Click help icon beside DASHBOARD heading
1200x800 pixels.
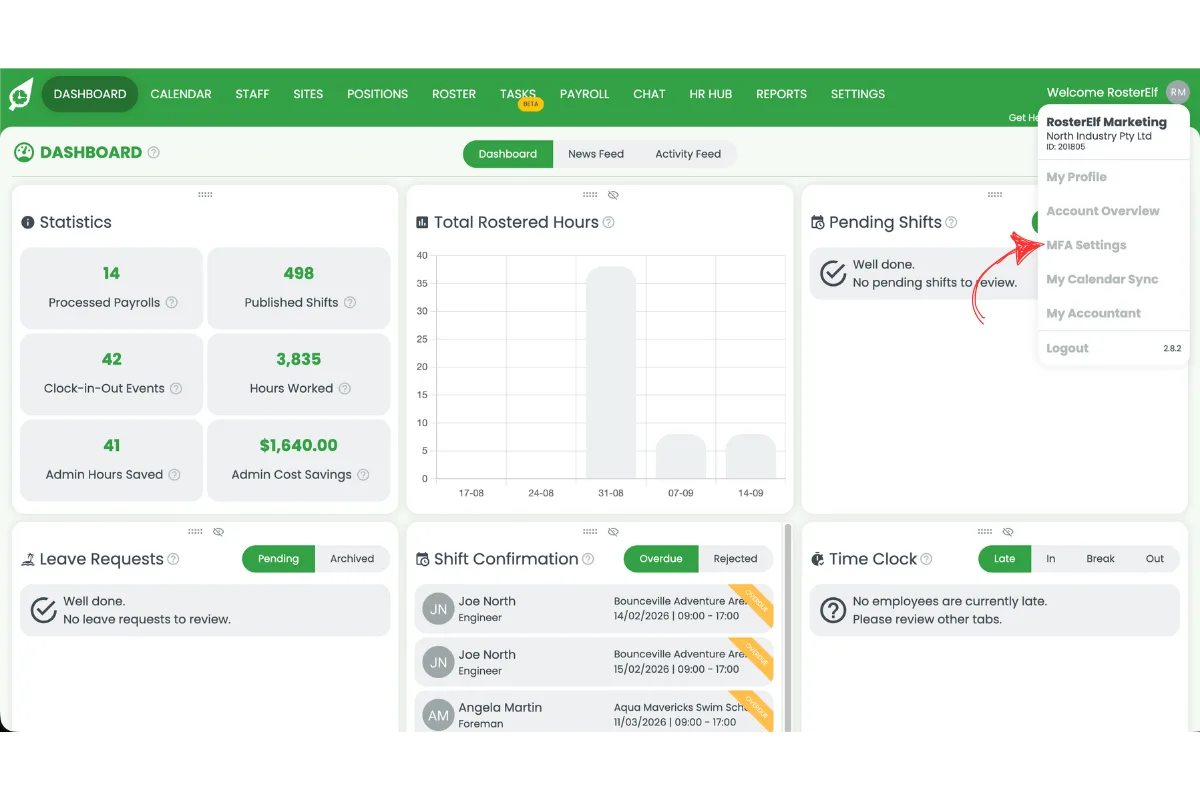pyautogui.click(x=154, y=153)
